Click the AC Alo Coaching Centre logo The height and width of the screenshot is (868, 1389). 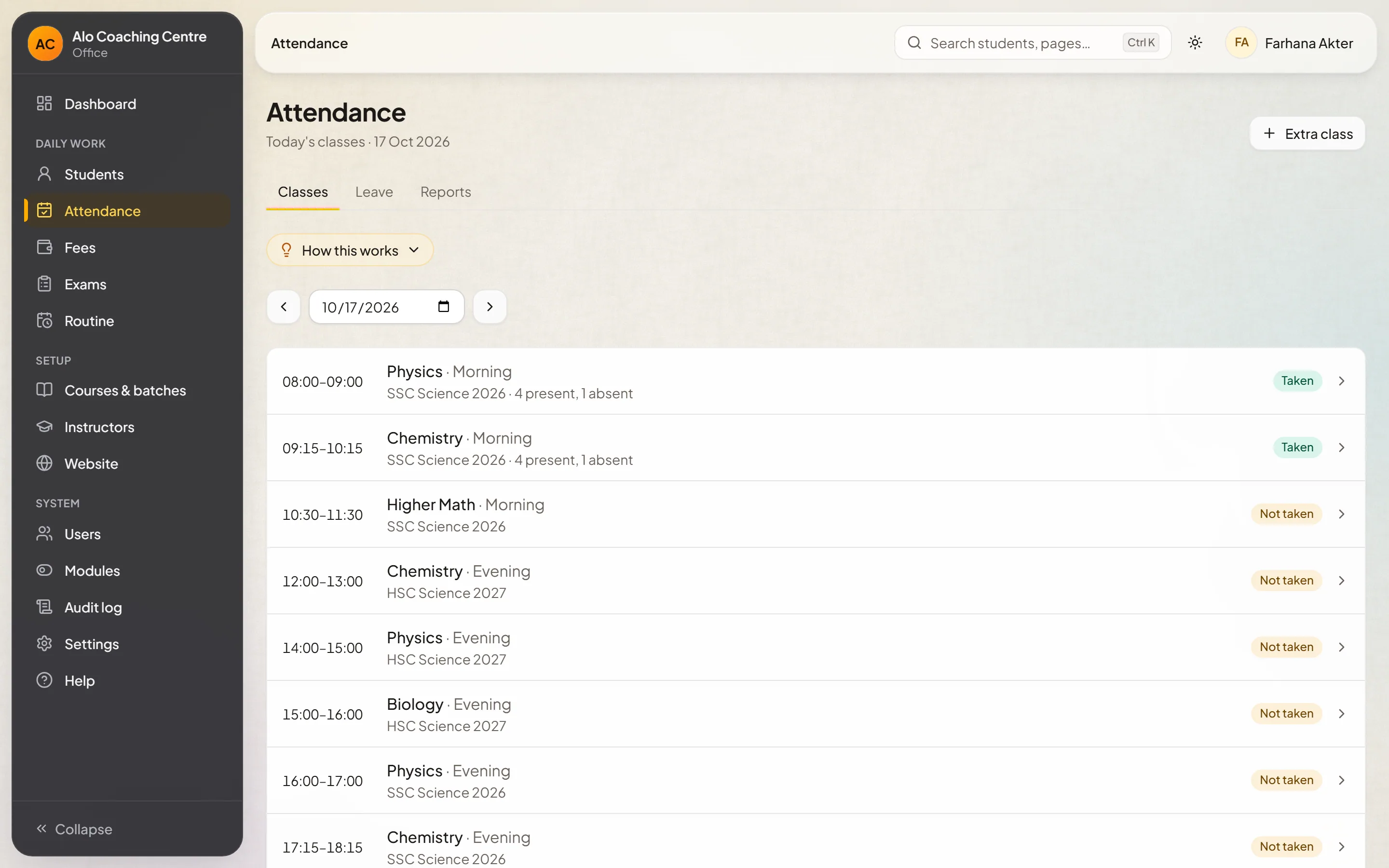point(45,43)
